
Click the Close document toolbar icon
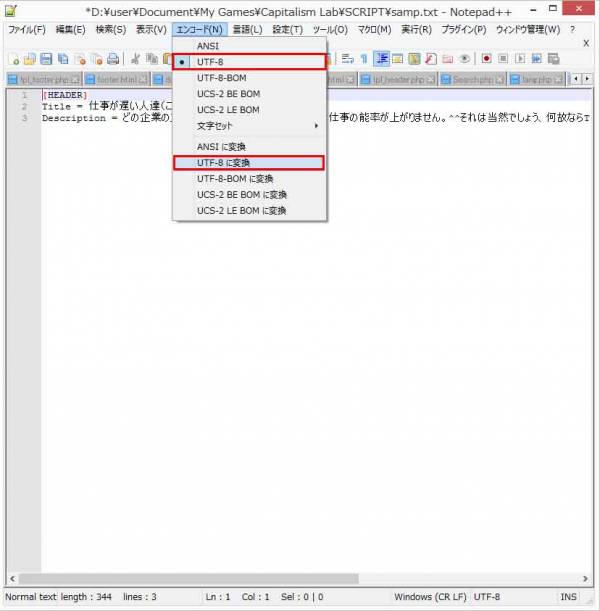point(80,59)
